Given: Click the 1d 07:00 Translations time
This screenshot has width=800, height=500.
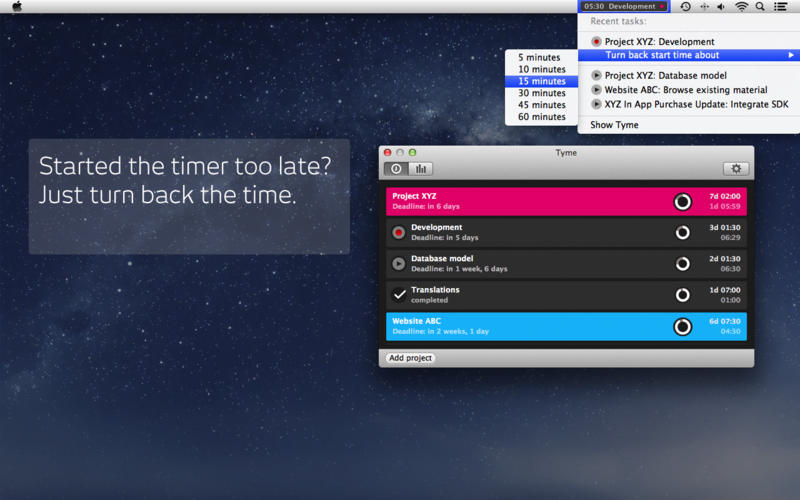Looking at the screenshot, I should pos(724,290).
